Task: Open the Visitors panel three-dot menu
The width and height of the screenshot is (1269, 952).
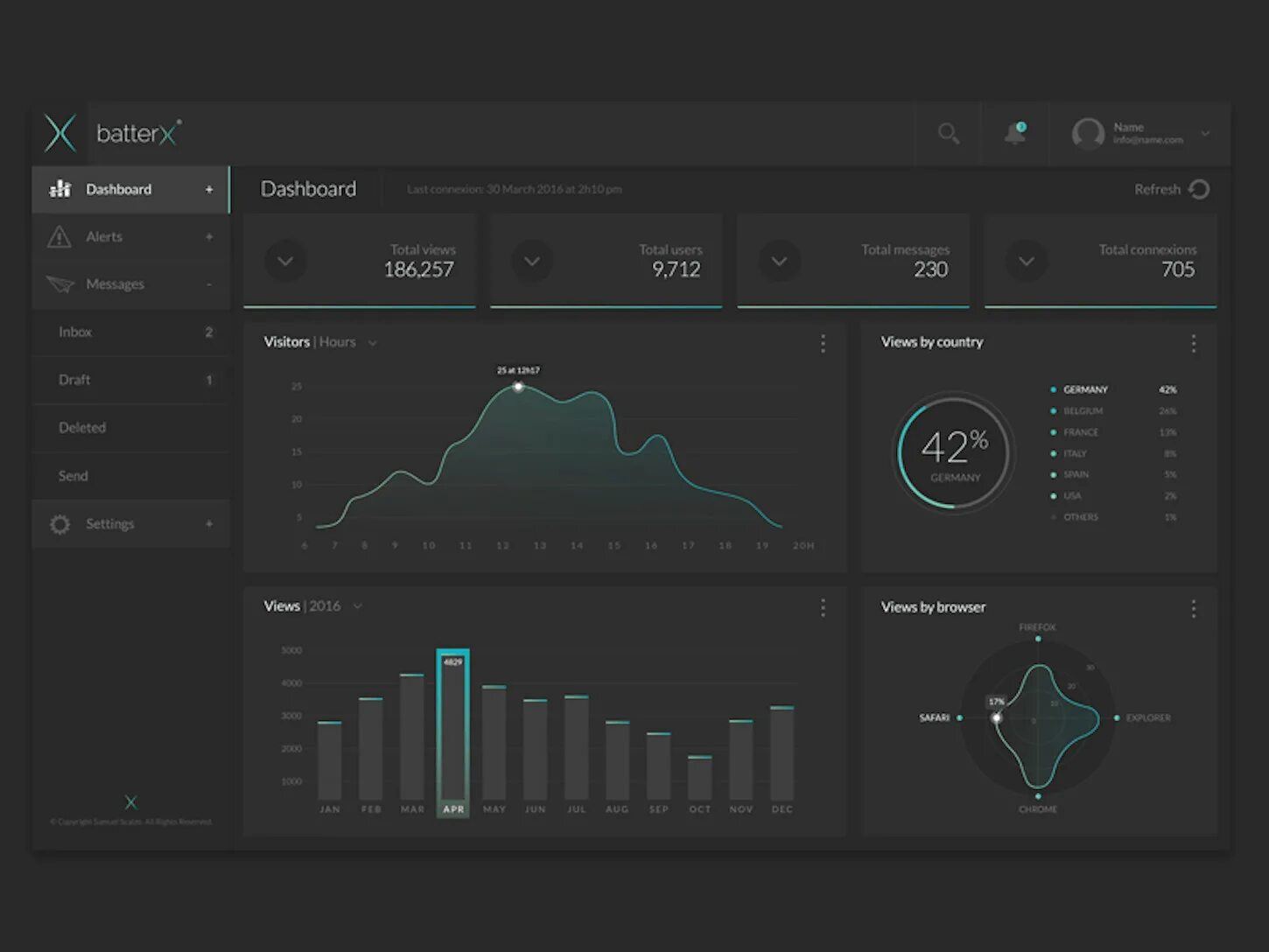Action: [823, 344]
